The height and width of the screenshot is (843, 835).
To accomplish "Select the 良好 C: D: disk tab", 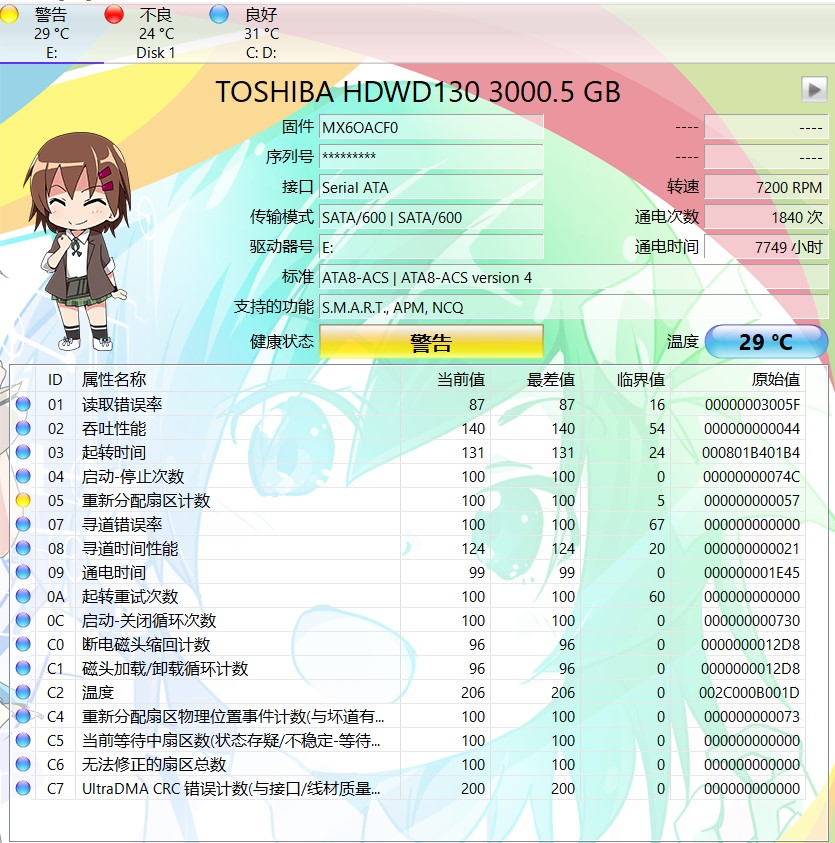I will pyautogui.click(x=261, y=32).
